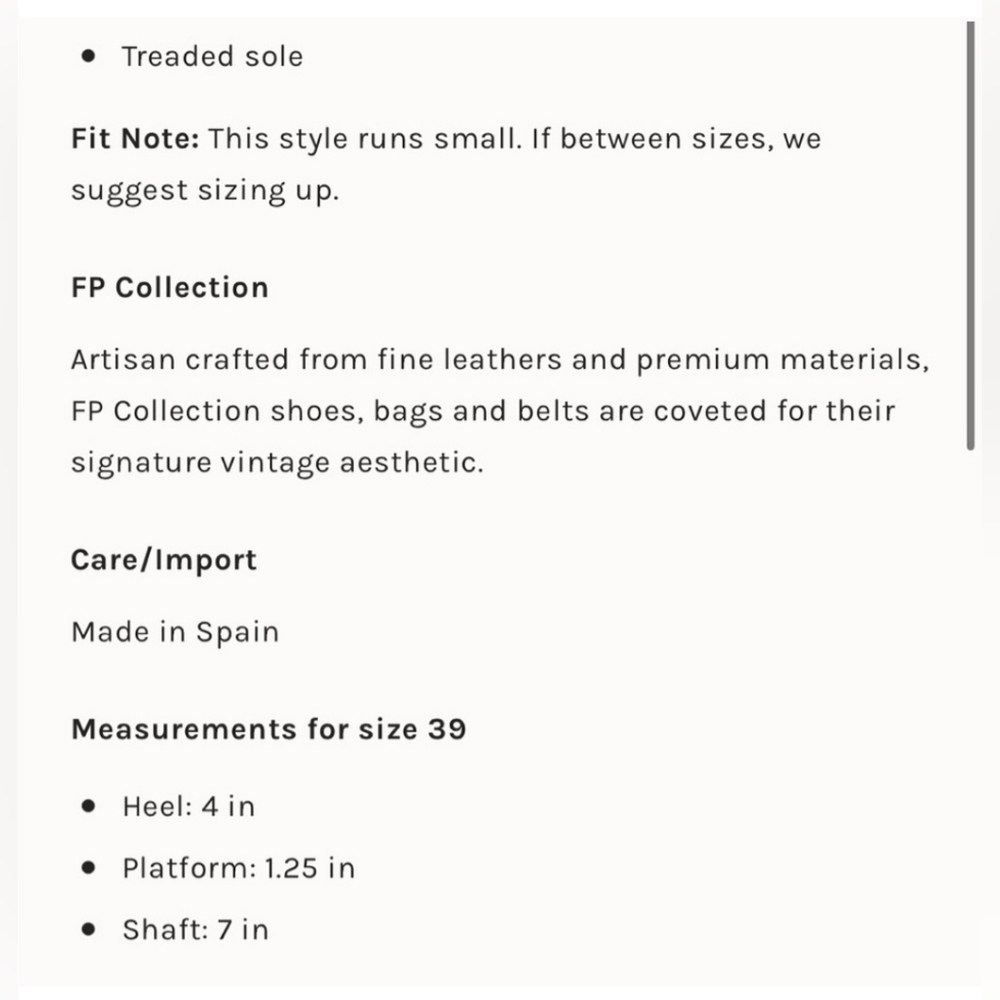The image size is (1000, 1000).
Task: Click the 'FP Collection' heading
Action: pyautogui.click(x=170, y=287)
